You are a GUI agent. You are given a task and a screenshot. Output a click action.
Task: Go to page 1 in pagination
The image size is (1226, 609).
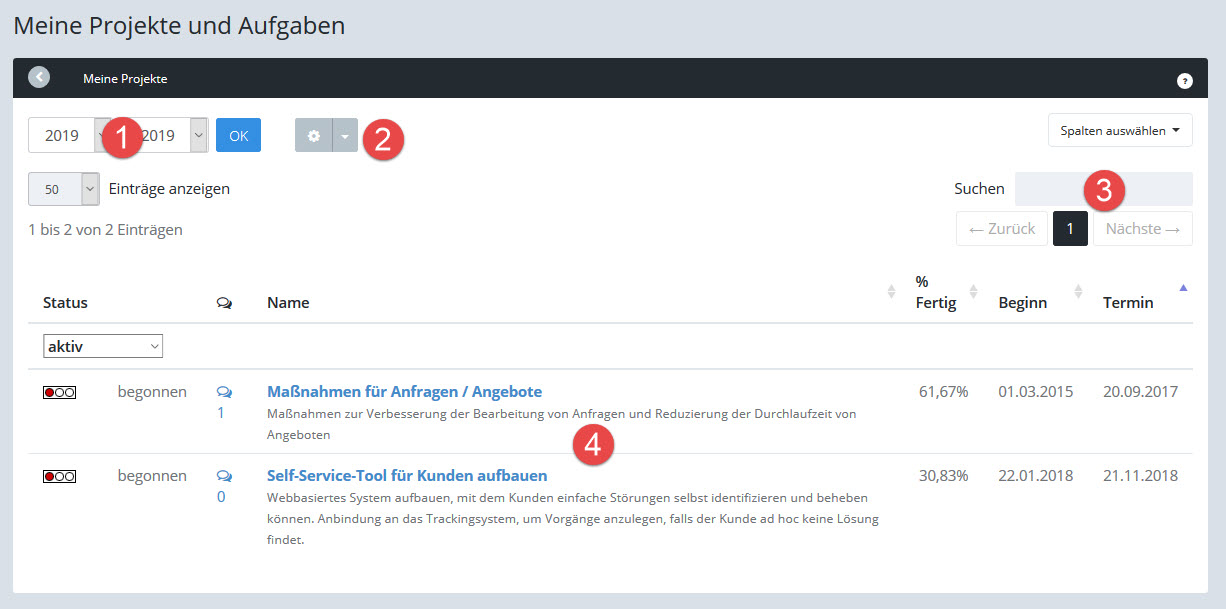click(1070, 229)
